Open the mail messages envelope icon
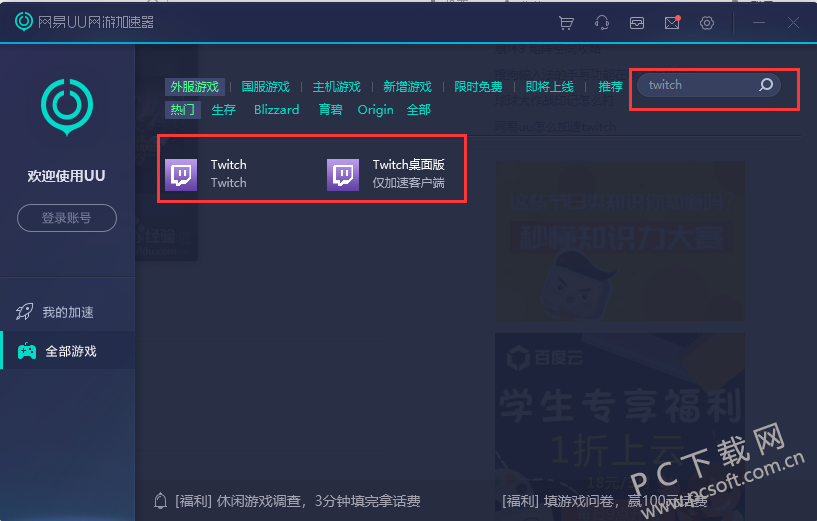The height and width of the screenshot is (521, 817). point(671,23)
